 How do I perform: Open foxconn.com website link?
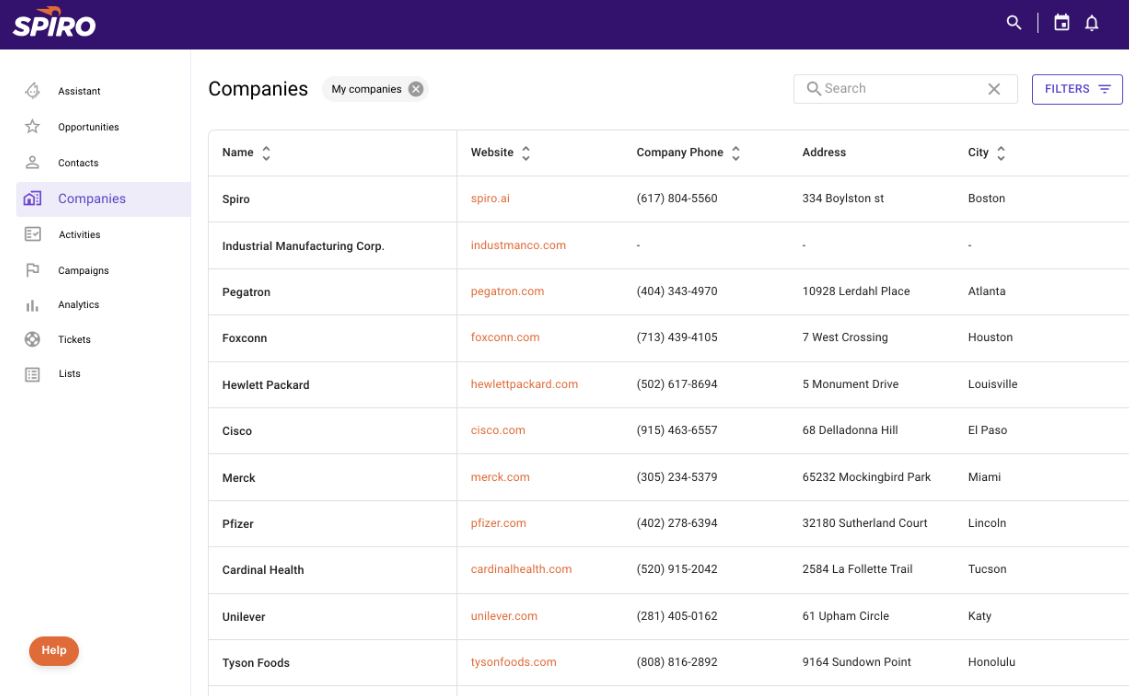(x=505, y=338)
